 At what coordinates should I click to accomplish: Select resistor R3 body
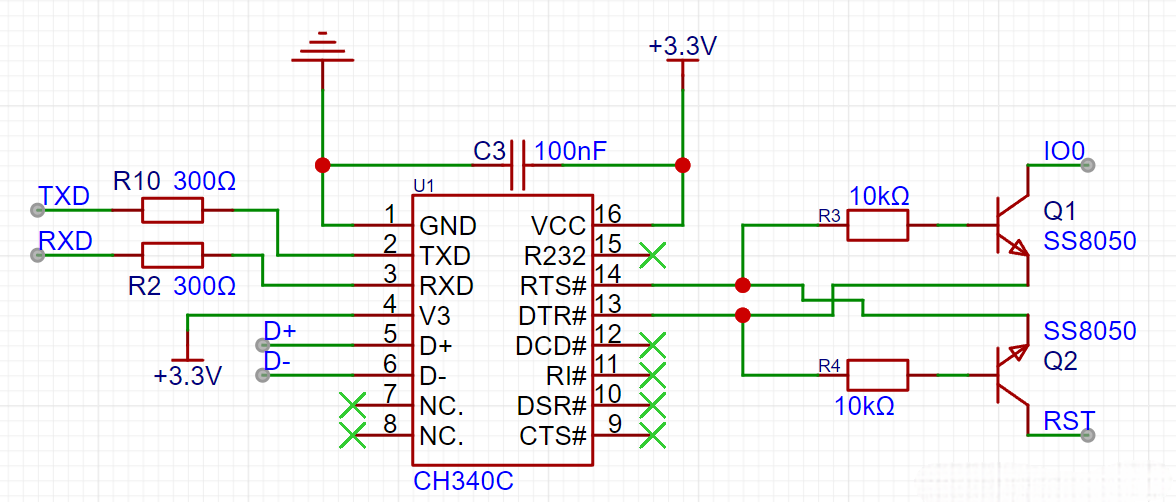877,225
